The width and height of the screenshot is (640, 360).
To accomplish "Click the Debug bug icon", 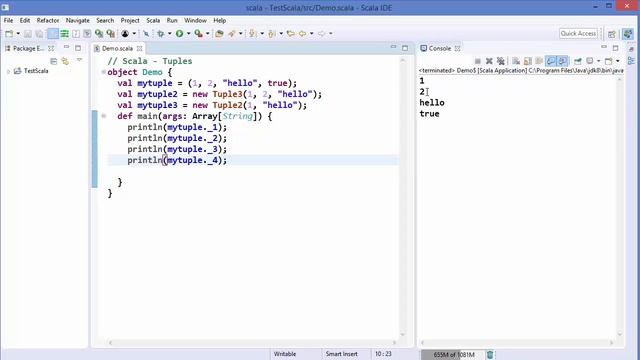I will (x=160, y=33).
